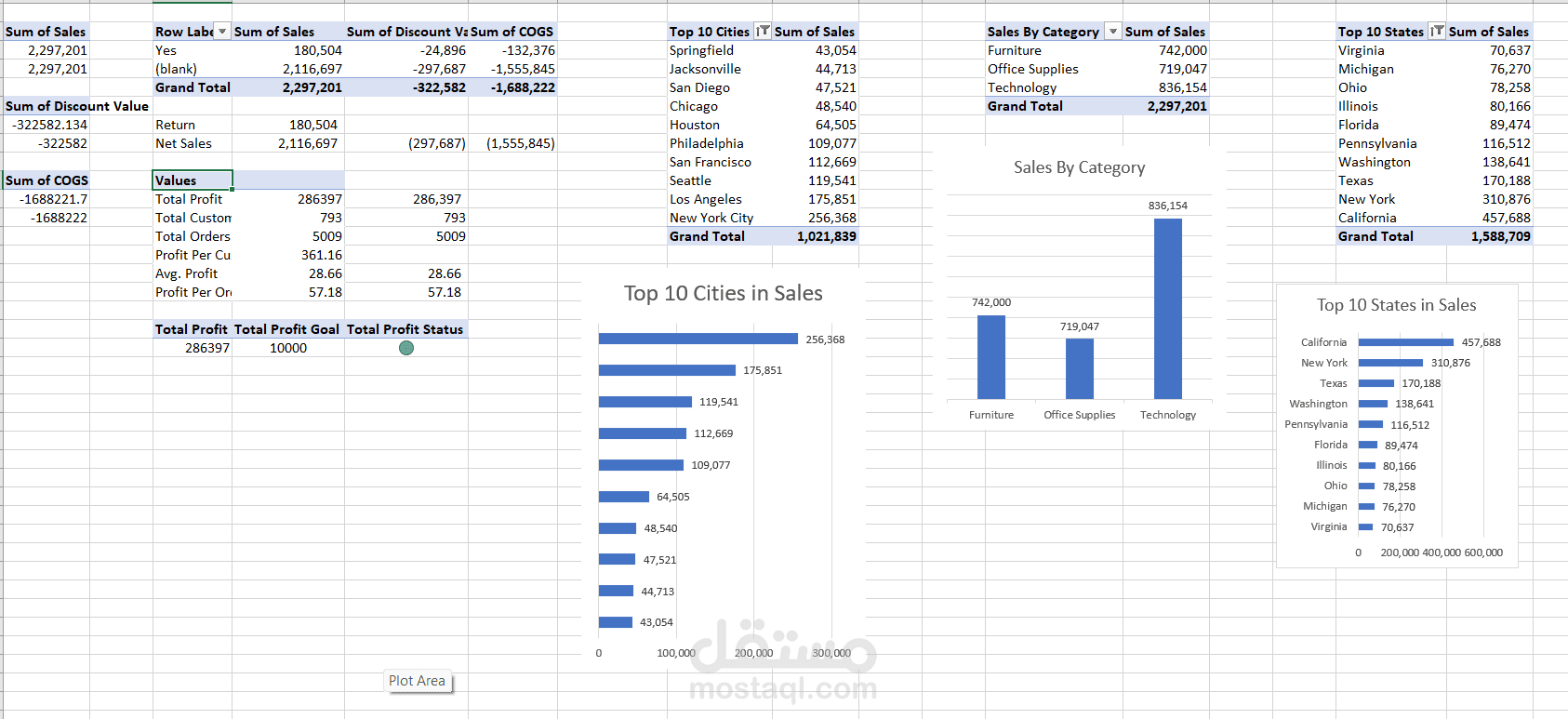
Task: Click the green Total Profit Status circle
Action: pyautogui.click(x=406, y=348)
